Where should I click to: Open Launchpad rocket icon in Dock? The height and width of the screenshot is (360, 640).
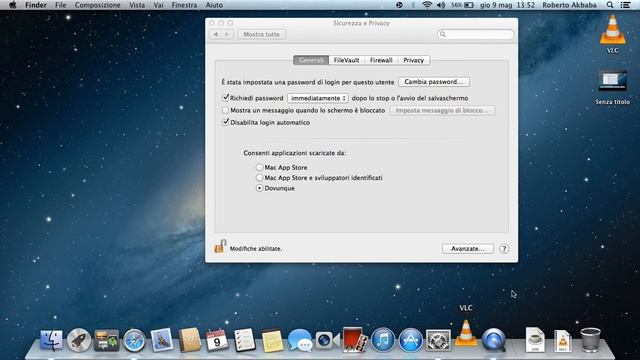tap(79, 340)
